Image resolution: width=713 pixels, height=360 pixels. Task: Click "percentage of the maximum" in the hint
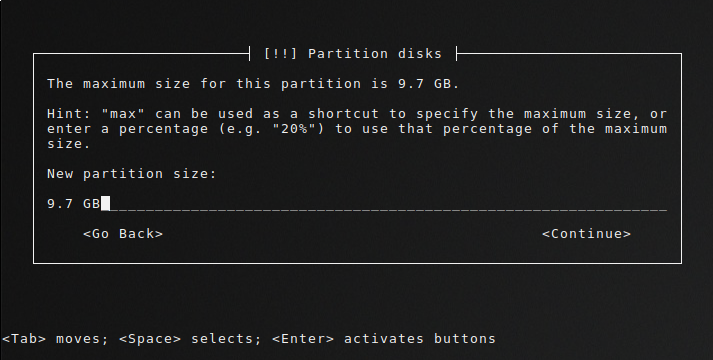pos(555,129)
